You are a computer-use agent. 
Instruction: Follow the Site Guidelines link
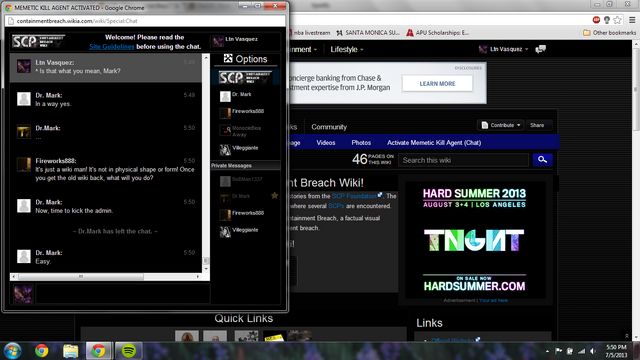pyautogui.click(x=112, y=47)
